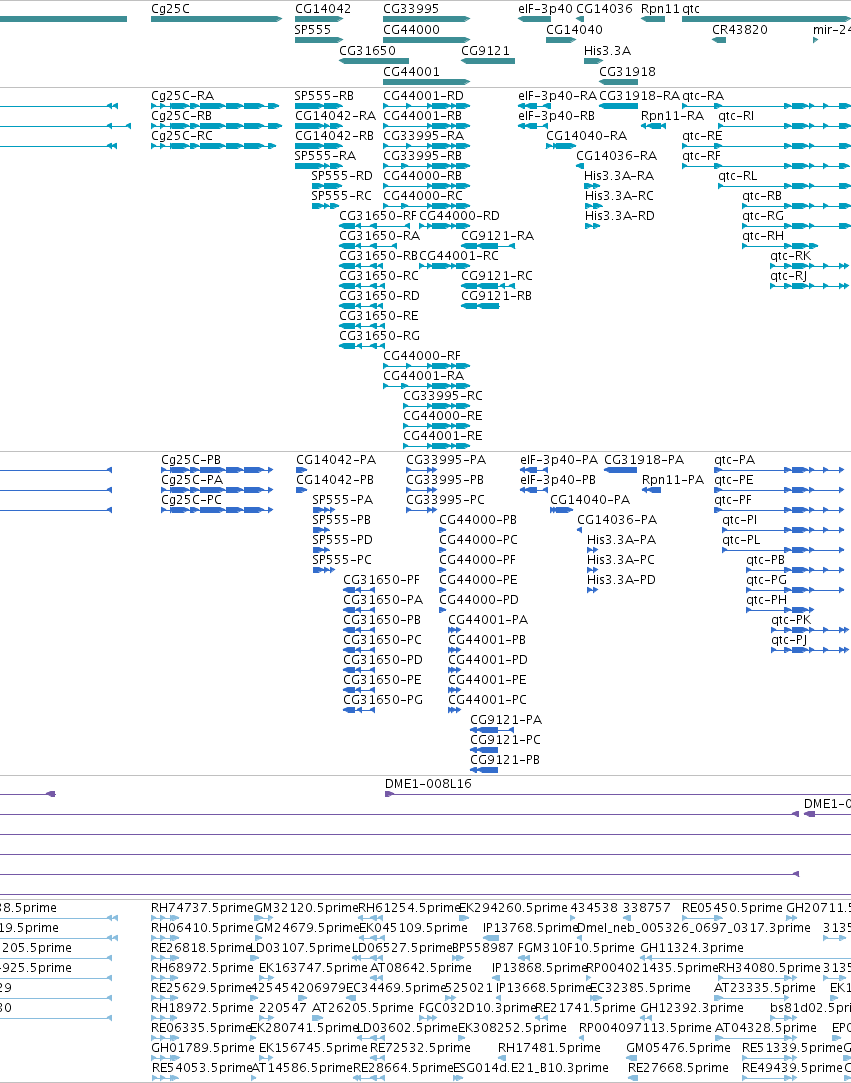Screen dimensions: 851x1083
Task: Click the CG31650-PG protein label
Action: click(383, 700)
